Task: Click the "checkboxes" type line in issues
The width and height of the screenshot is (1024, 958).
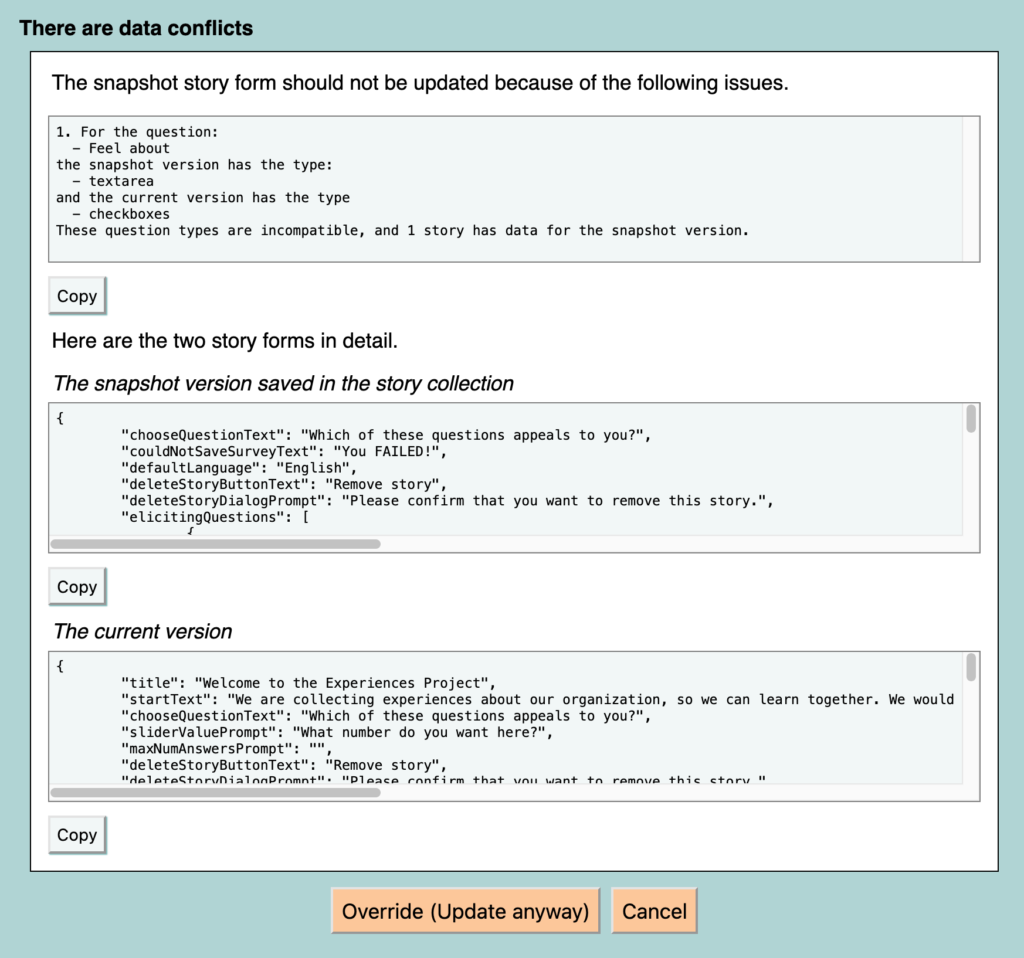Action: [x=129, y=214]
